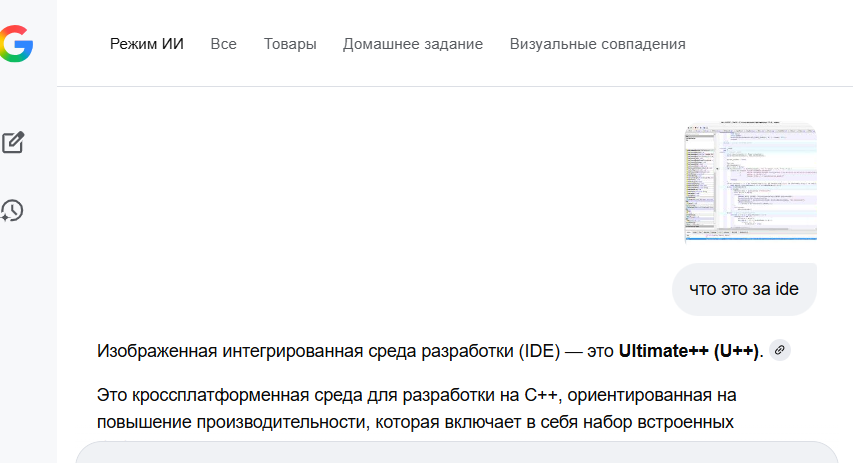
Task: Open the Все results tab
Action: point(223,44)
